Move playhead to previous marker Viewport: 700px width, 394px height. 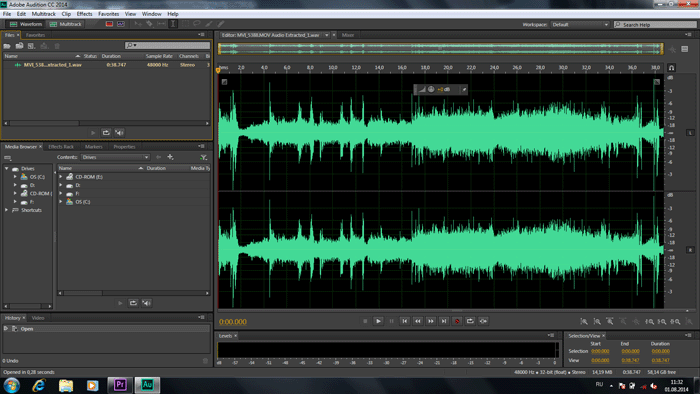404,321
